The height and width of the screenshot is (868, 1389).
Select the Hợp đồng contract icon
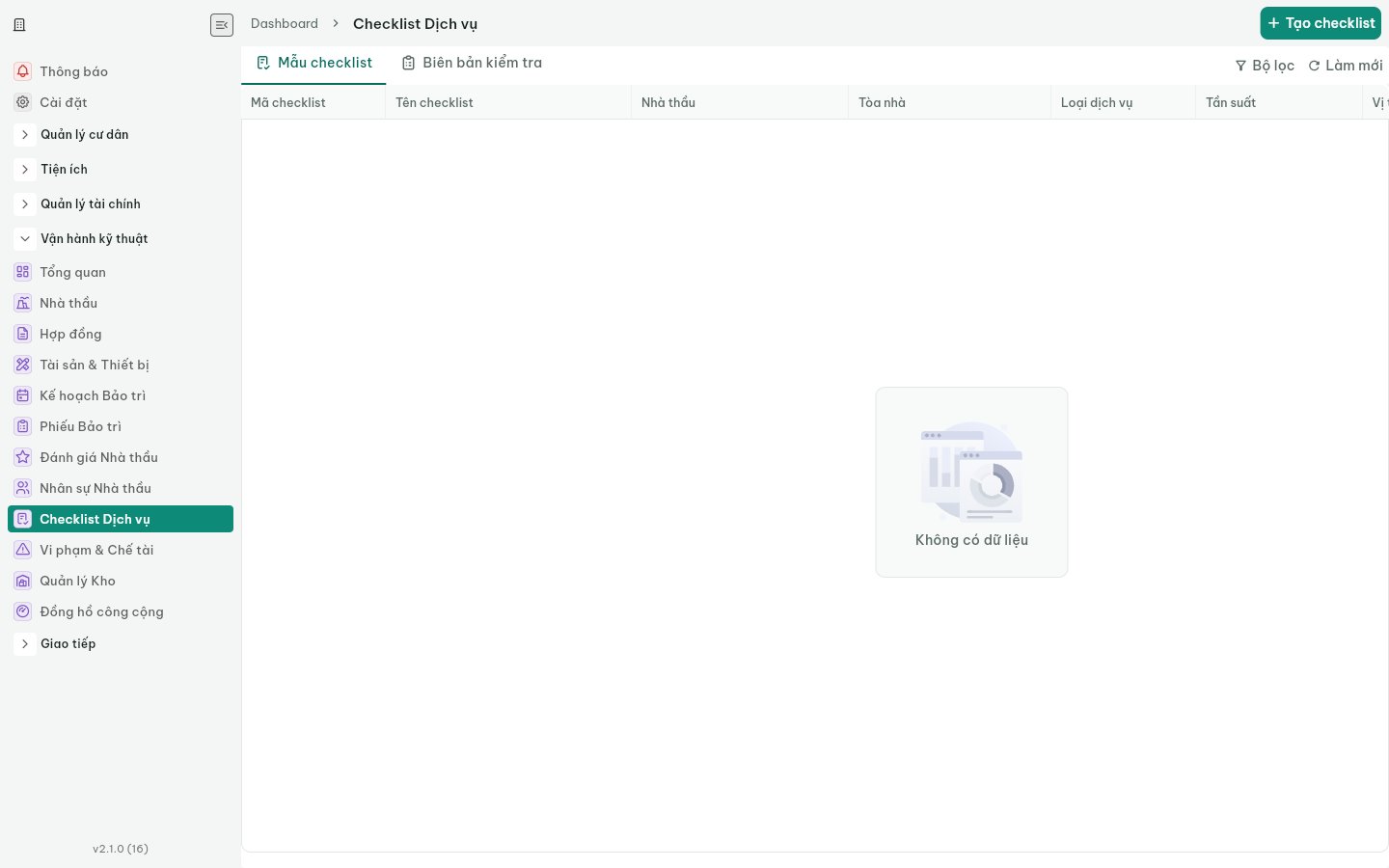pyautogui.click(x=23, y=334)
